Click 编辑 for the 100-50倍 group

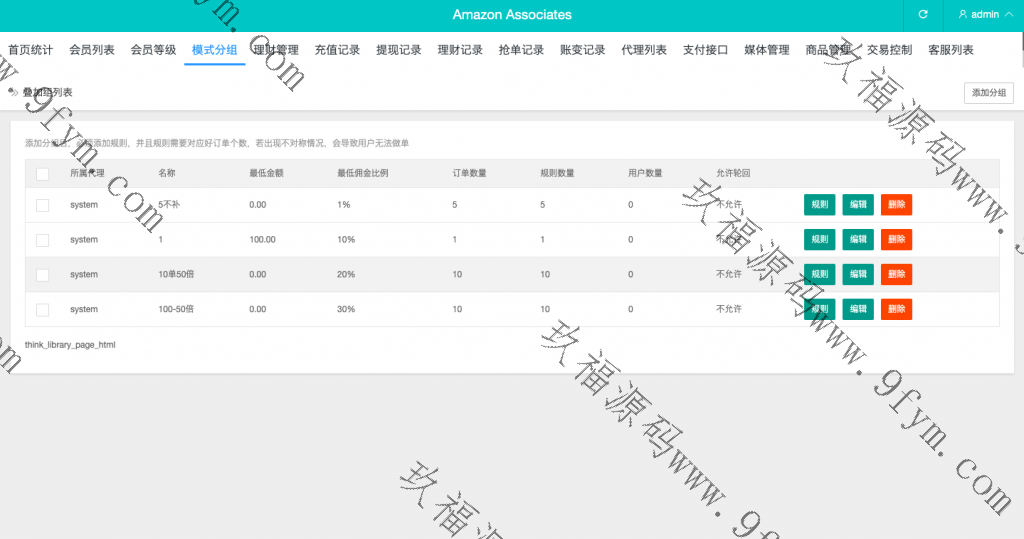858,310
